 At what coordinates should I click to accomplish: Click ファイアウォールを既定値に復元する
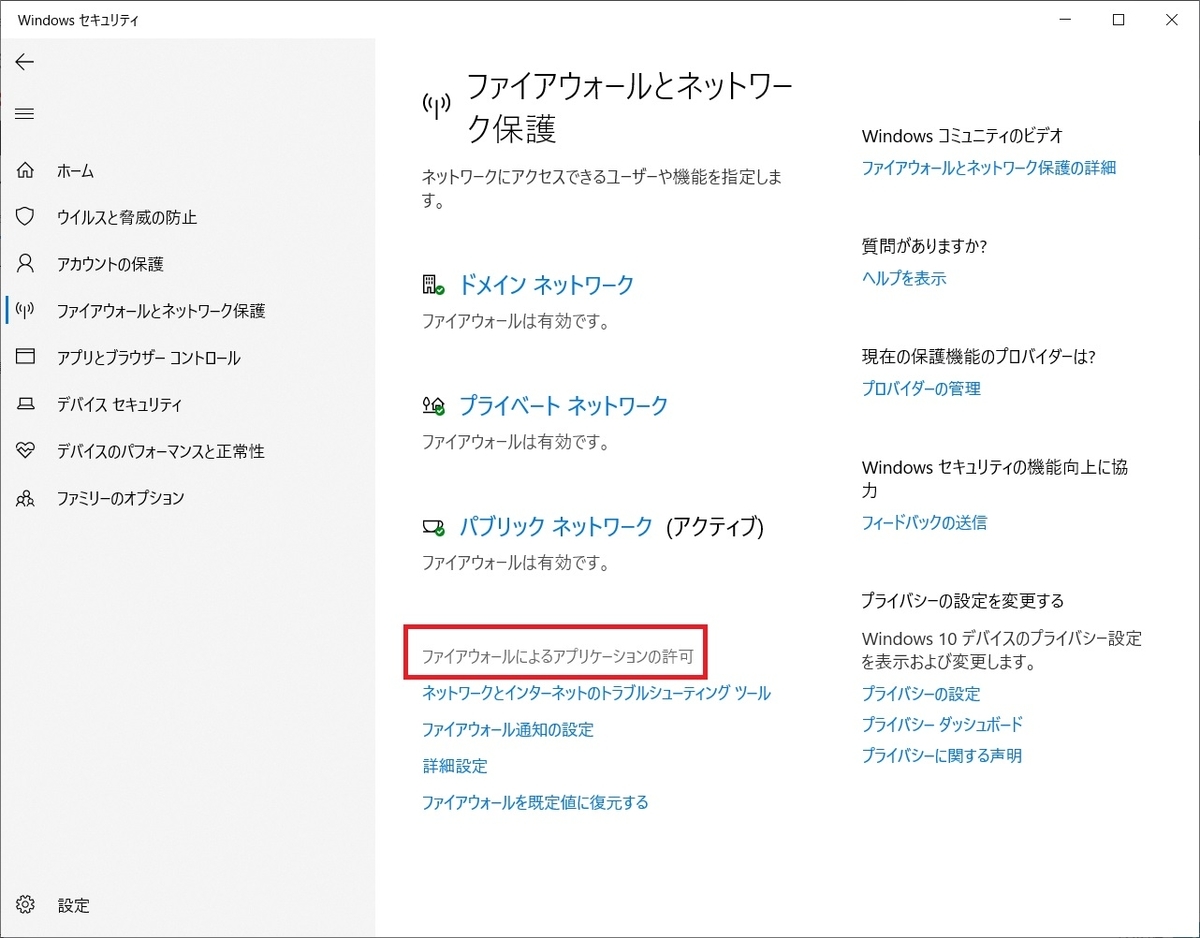[535, 802]
